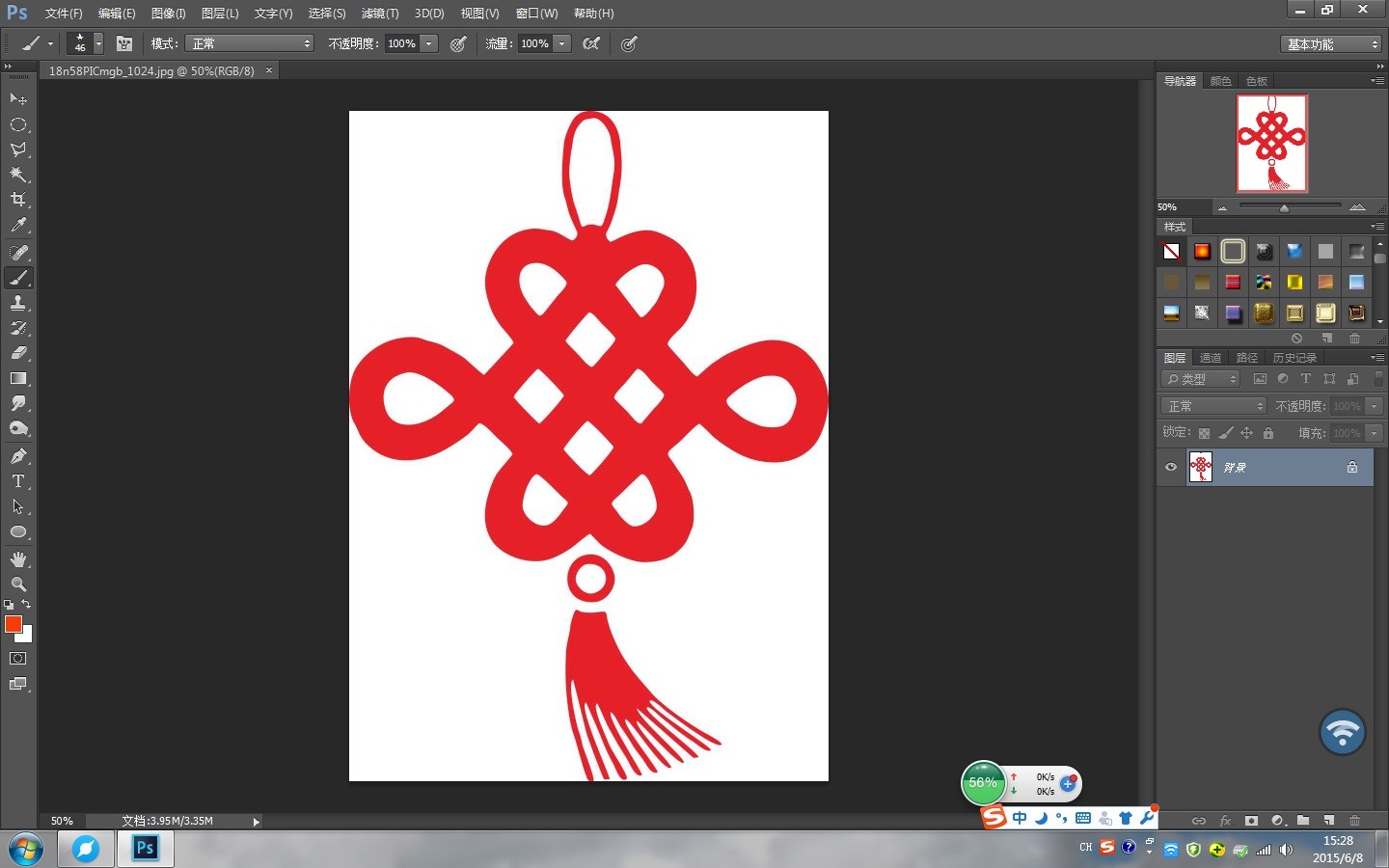Select the Eyedropper tool

[17, 225]
